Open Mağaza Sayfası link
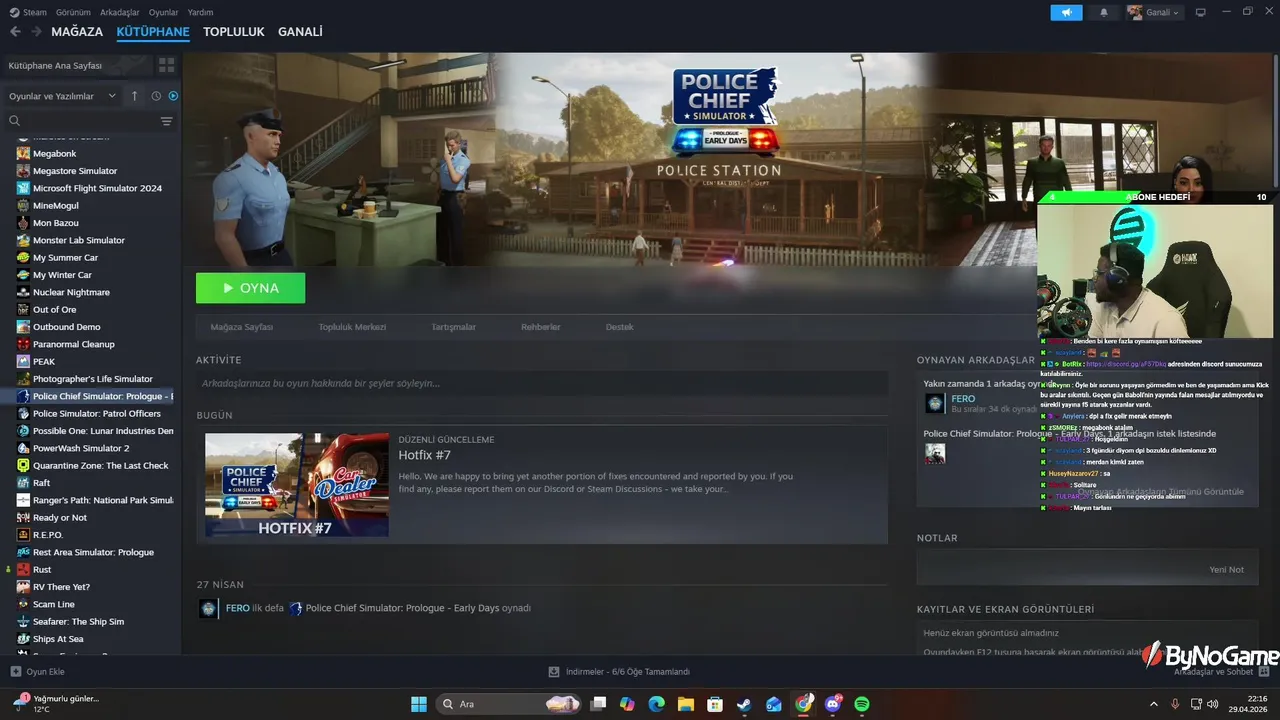This screenshot has height=720, width=1280. pos(242,327)
